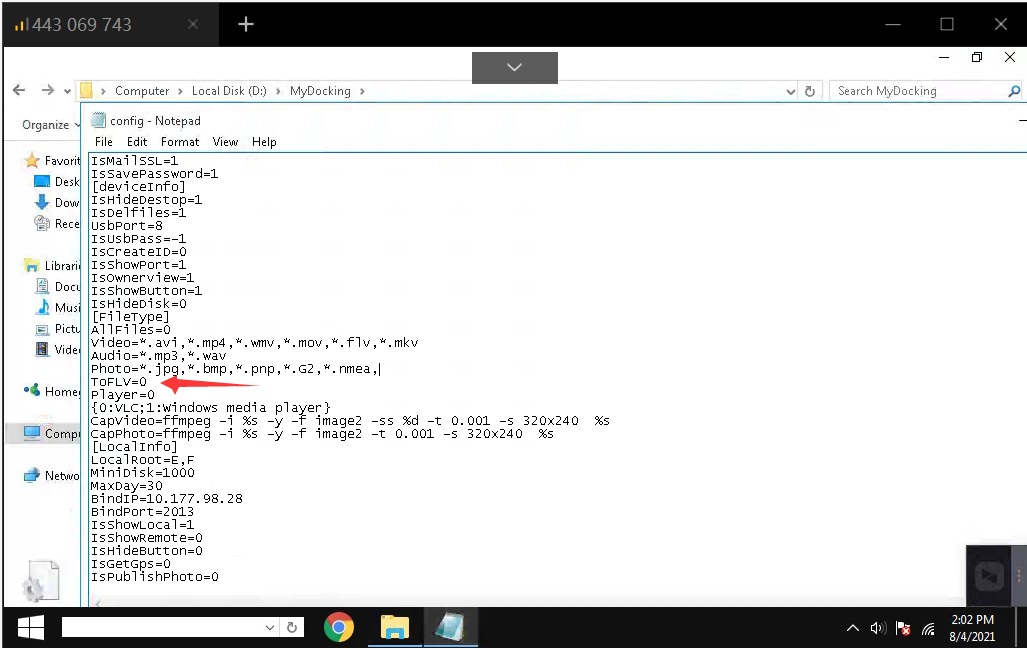
Task: Expand the remote session toolbar chevron
Action: coord(514,67)
